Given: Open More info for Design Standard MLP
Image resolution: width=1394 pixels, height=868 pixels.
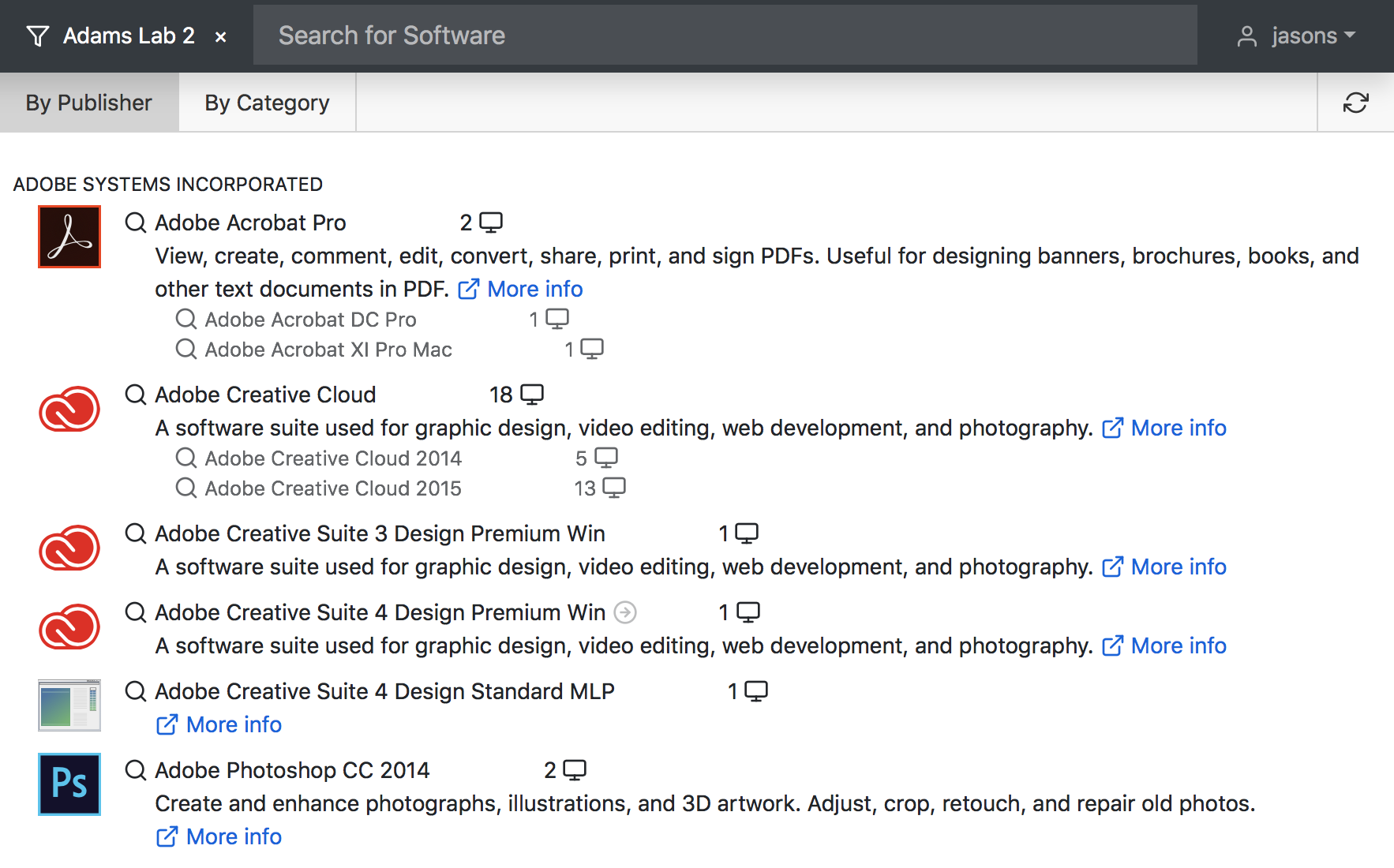Looking at the screenshot, I should [219, 724].
